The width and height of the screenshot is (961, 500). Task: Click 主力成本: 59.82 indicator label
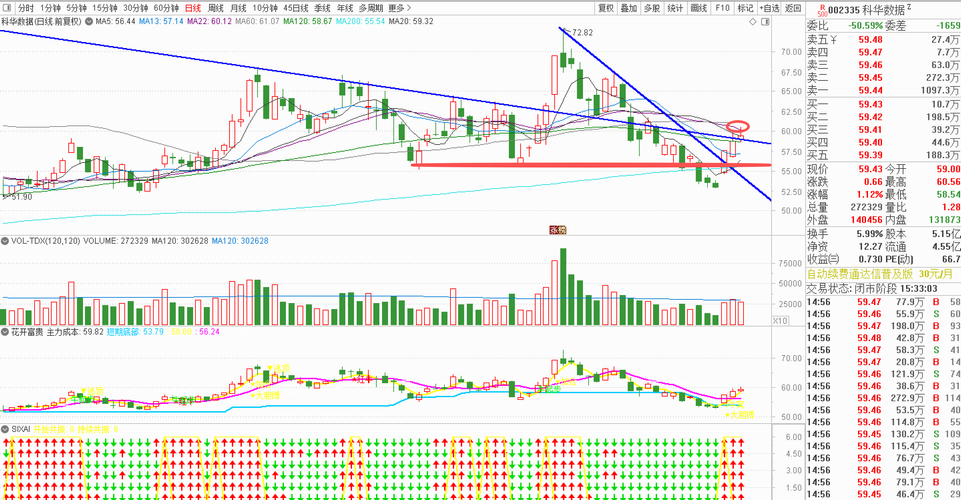[75, 331]
